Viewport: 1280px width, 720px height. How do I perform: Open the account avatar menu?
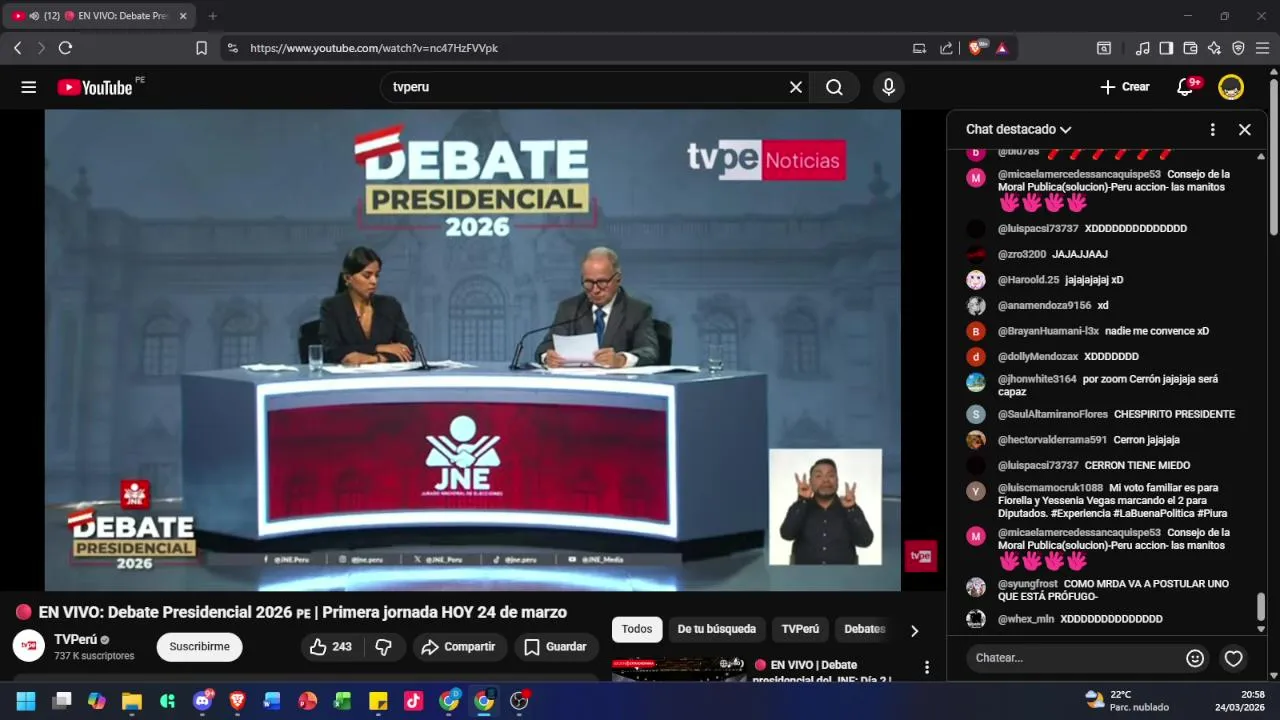point(1231,87)
